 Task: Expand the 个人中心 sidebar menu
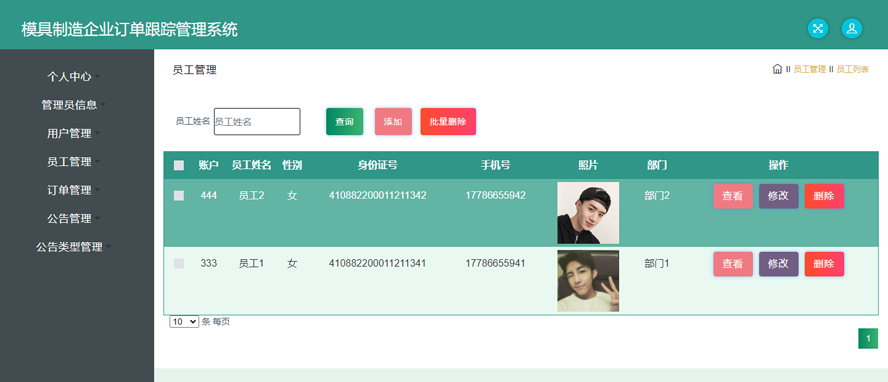pos(74,76)
